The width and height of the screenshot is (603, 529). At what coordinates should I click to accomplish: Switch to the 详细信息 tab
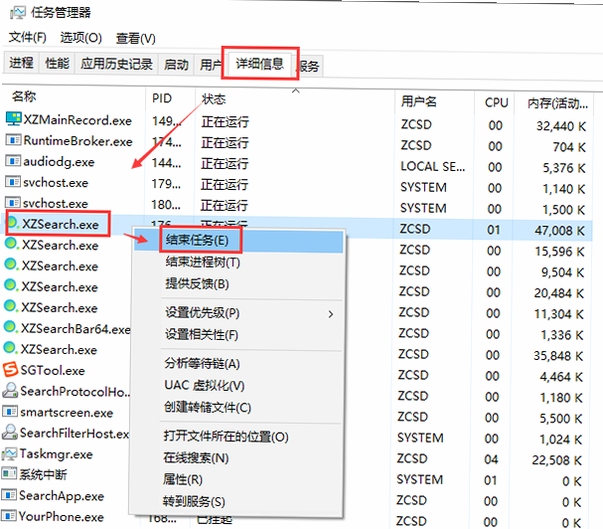[260, 63]
